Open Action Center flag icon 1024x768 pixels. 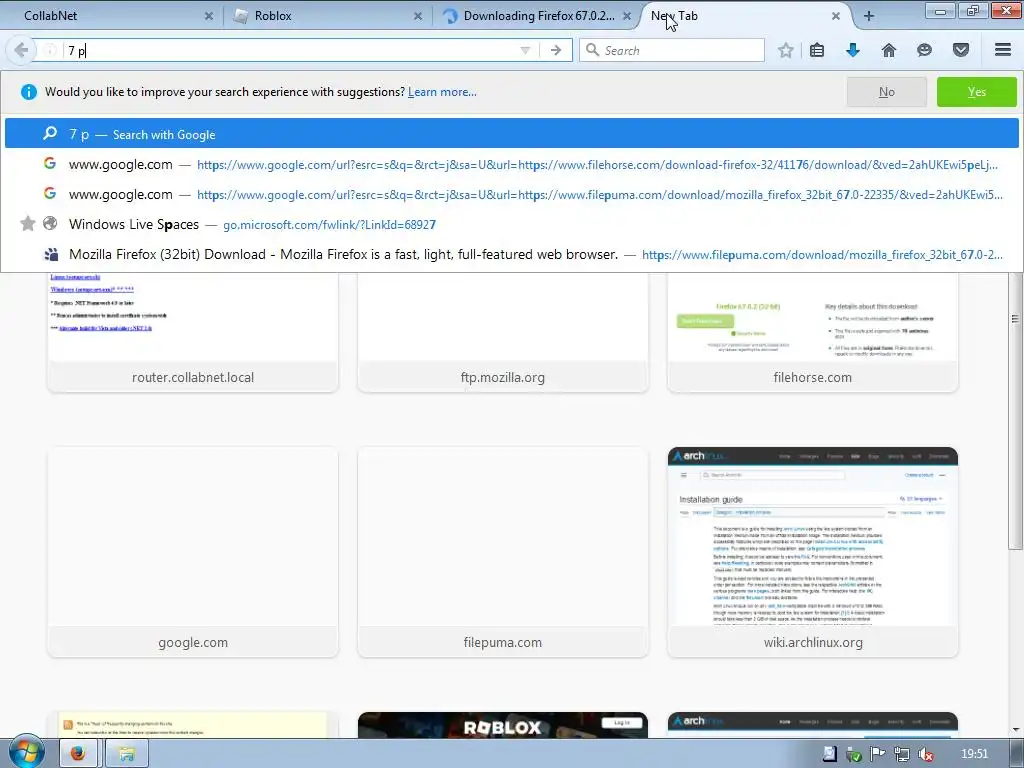(x=878, y=754)
